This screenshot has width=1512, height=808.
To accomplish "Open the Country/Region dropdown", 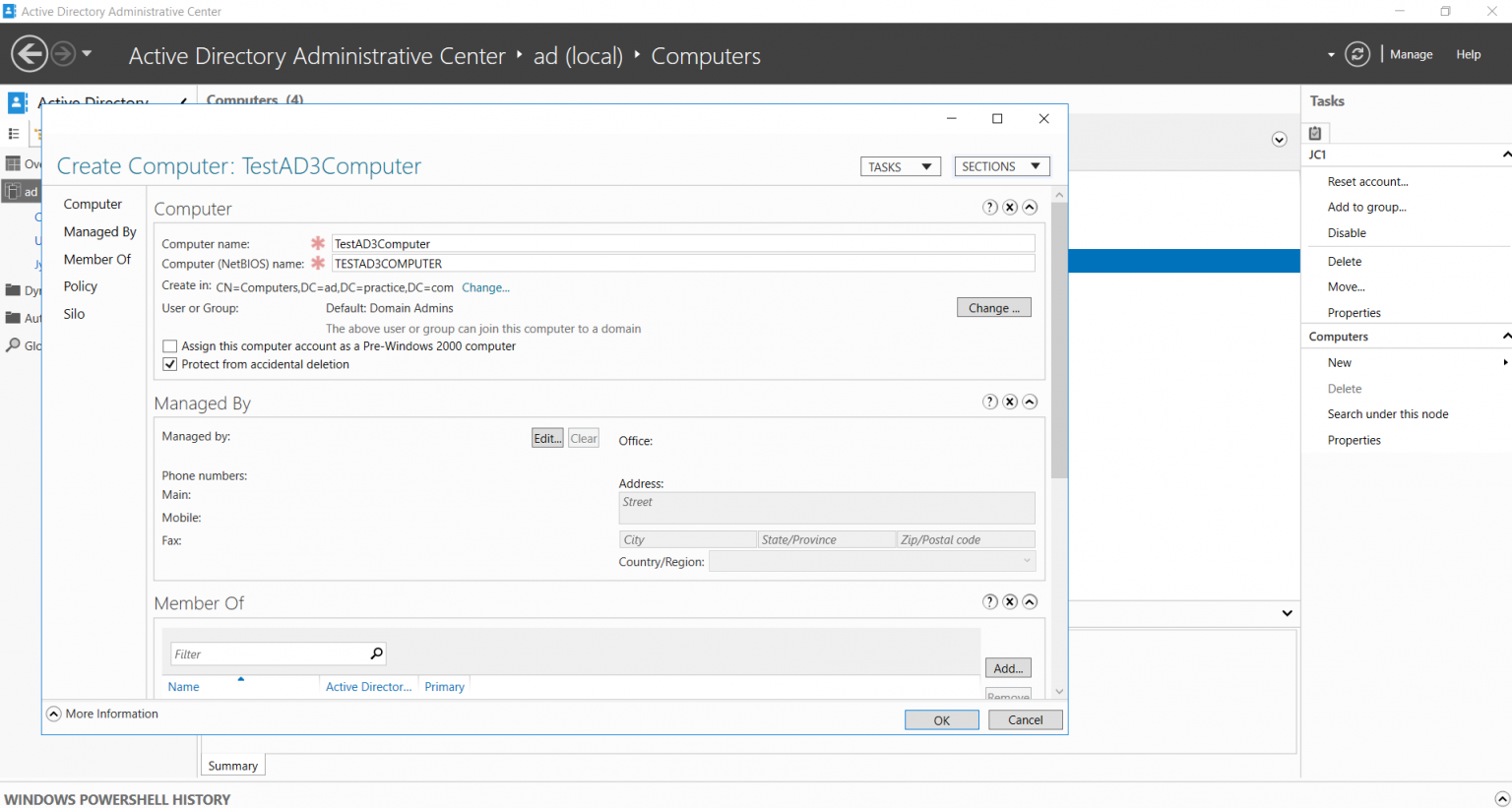I will click(x=872, y=561).
